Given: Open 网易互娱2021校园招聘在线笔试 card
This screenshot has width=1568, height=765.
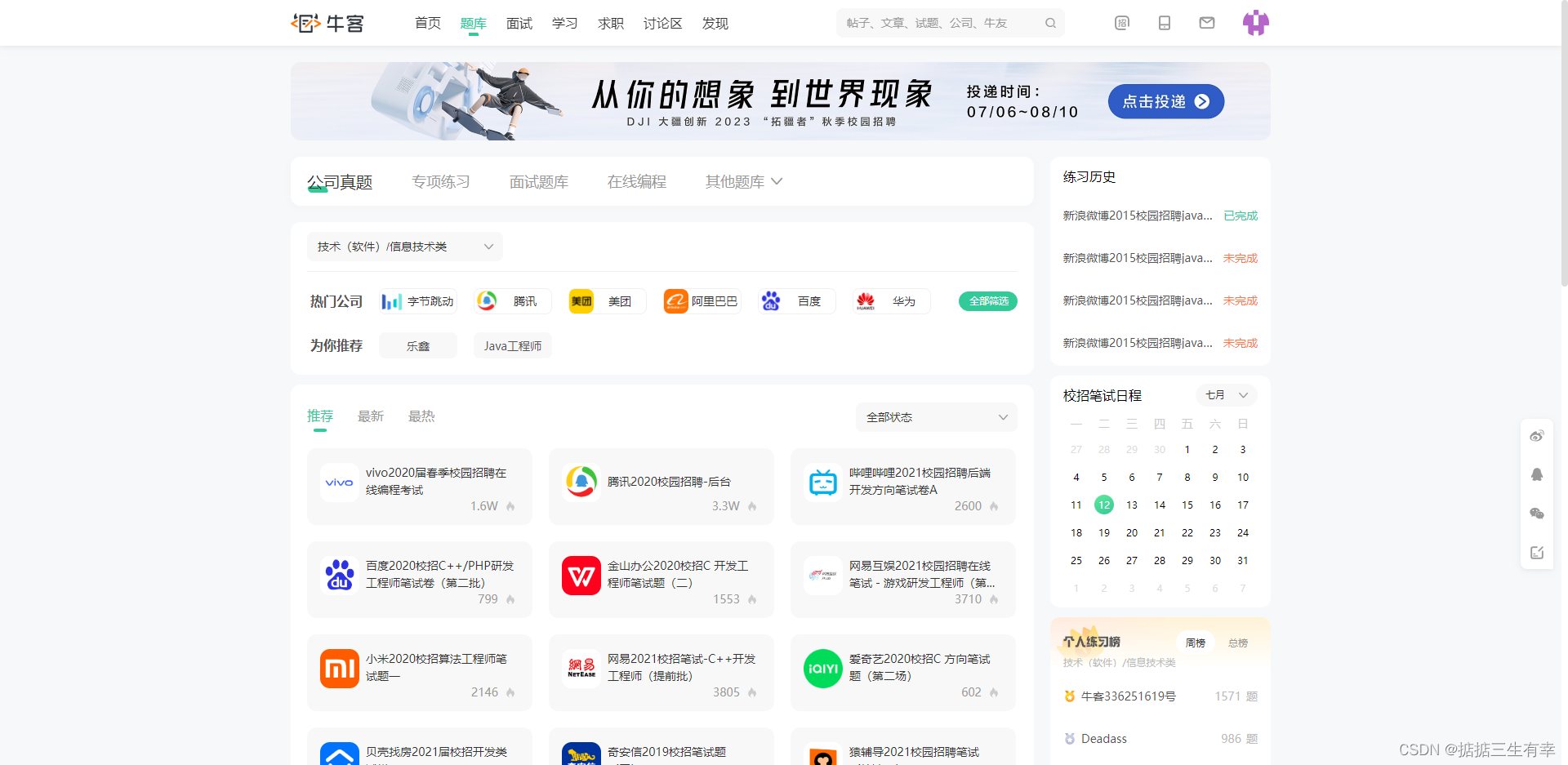Looking at the screenshot, I should click(903, 580).
